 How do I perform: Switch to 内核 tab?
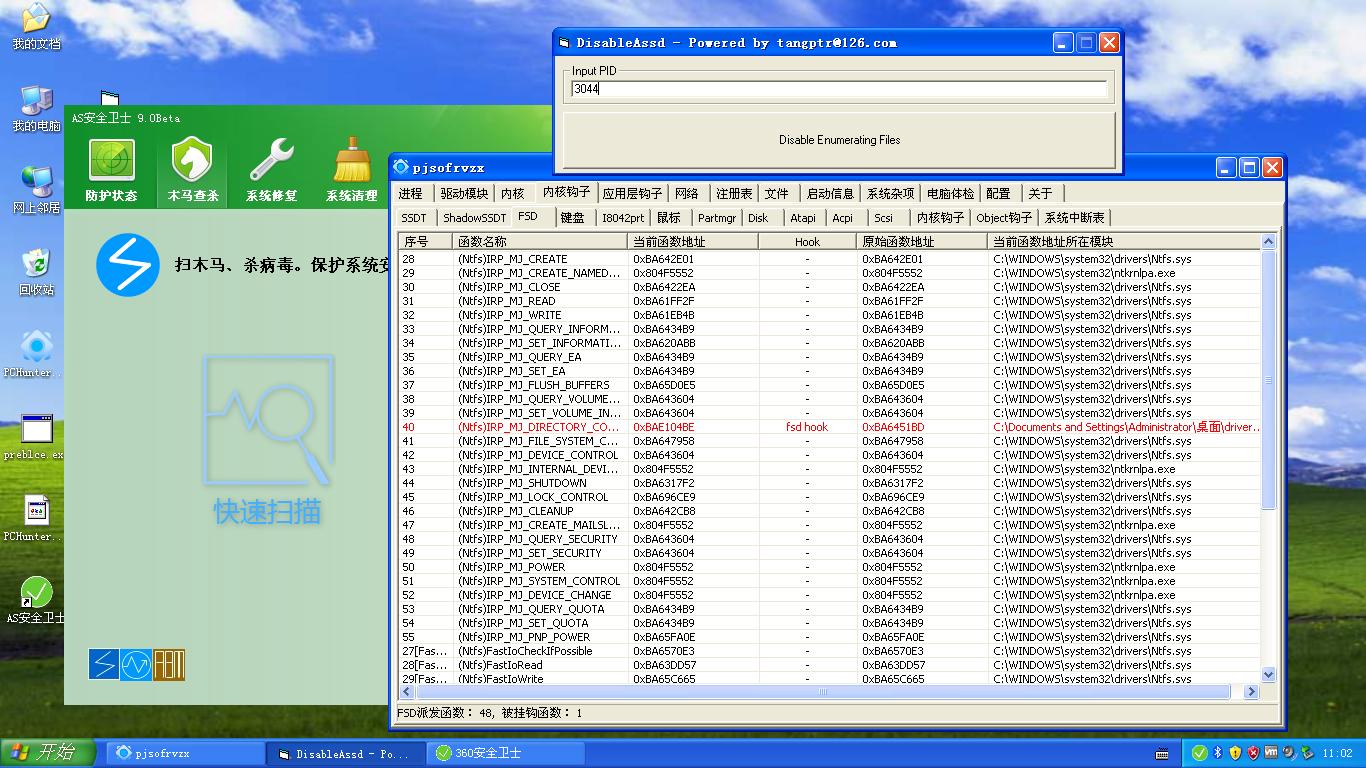tap(513, 194)
